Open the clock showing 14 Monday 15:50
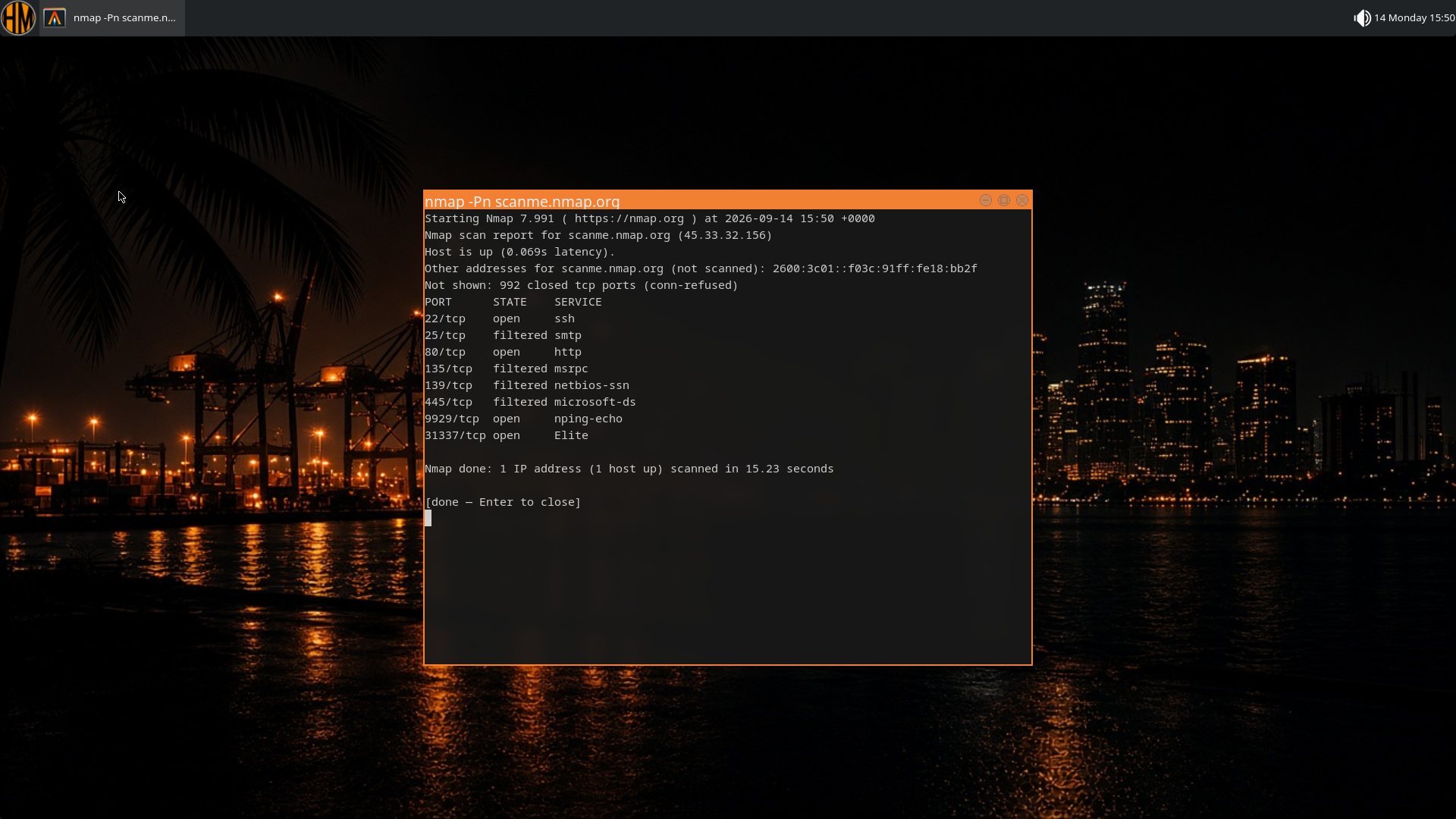 tap(1414, 17)
